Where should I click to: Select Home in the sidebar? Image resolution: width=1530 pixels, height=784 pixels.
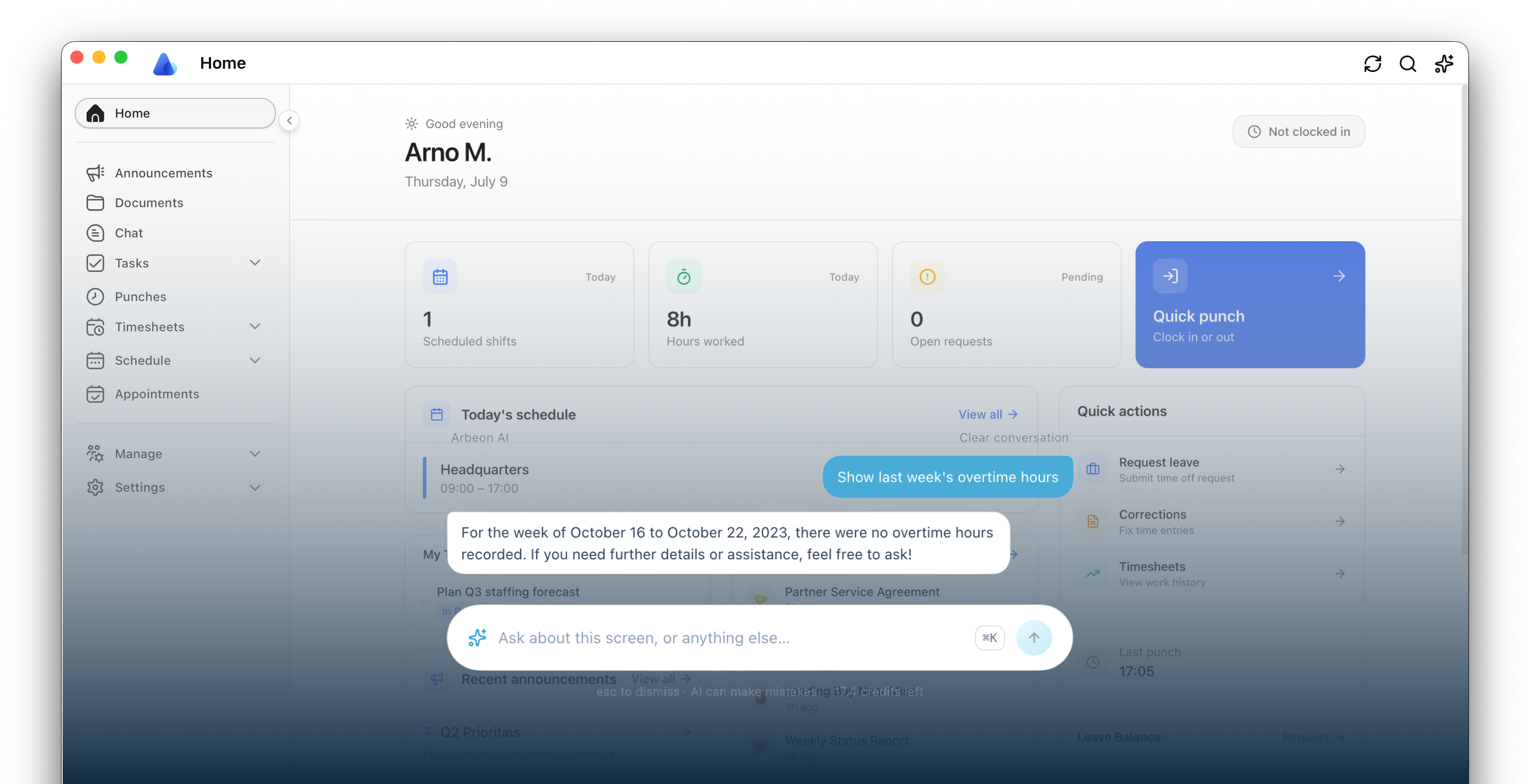tap(175, 113)
